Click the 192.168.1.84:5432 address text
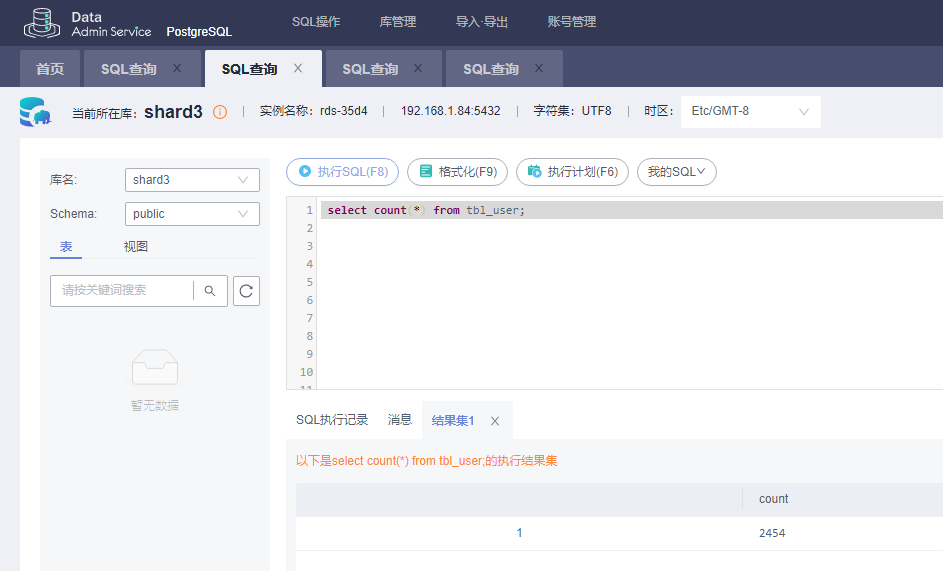This screenshot has width=943, height=571. point(450,111)
